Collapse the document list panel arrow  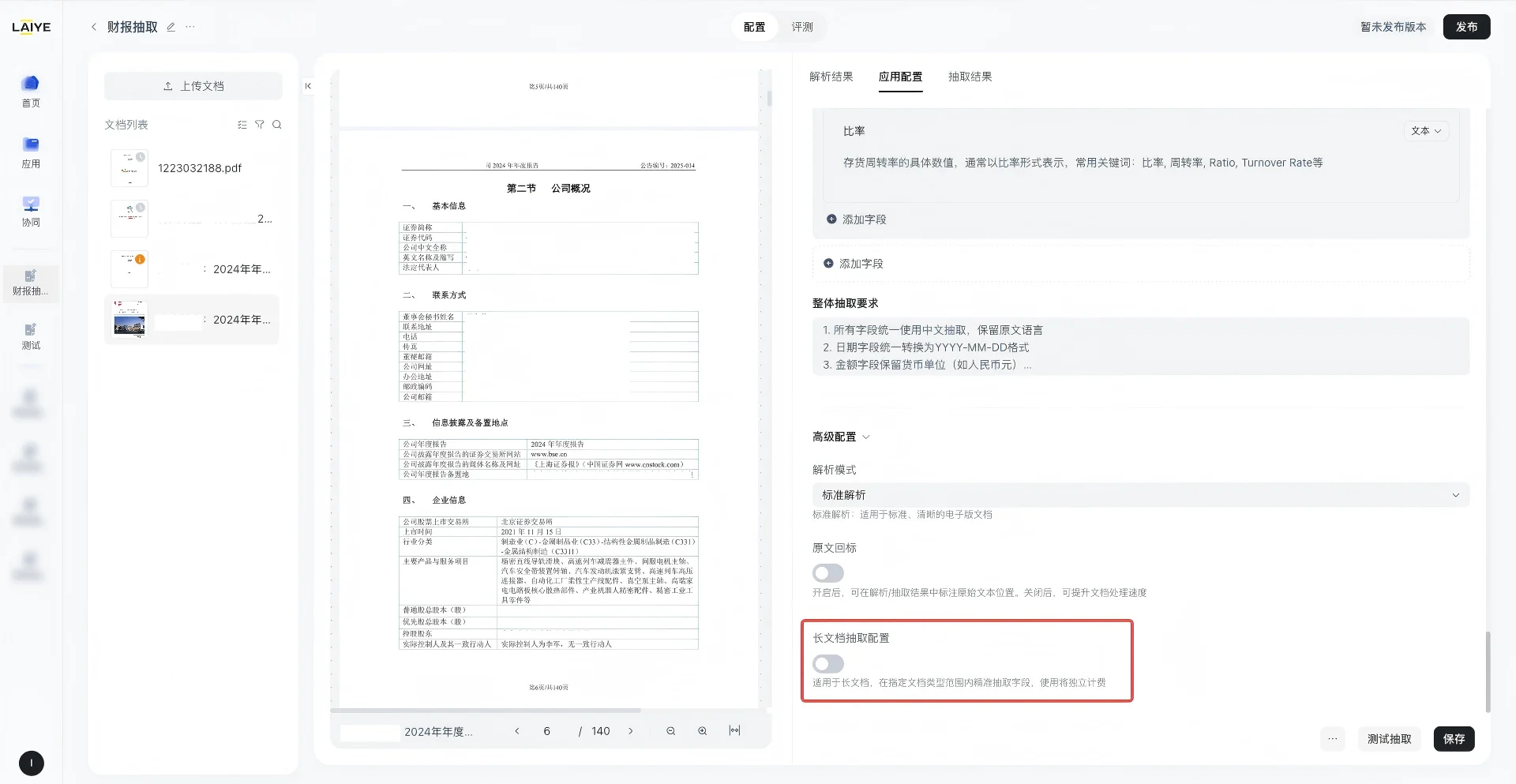pos(308,86)
